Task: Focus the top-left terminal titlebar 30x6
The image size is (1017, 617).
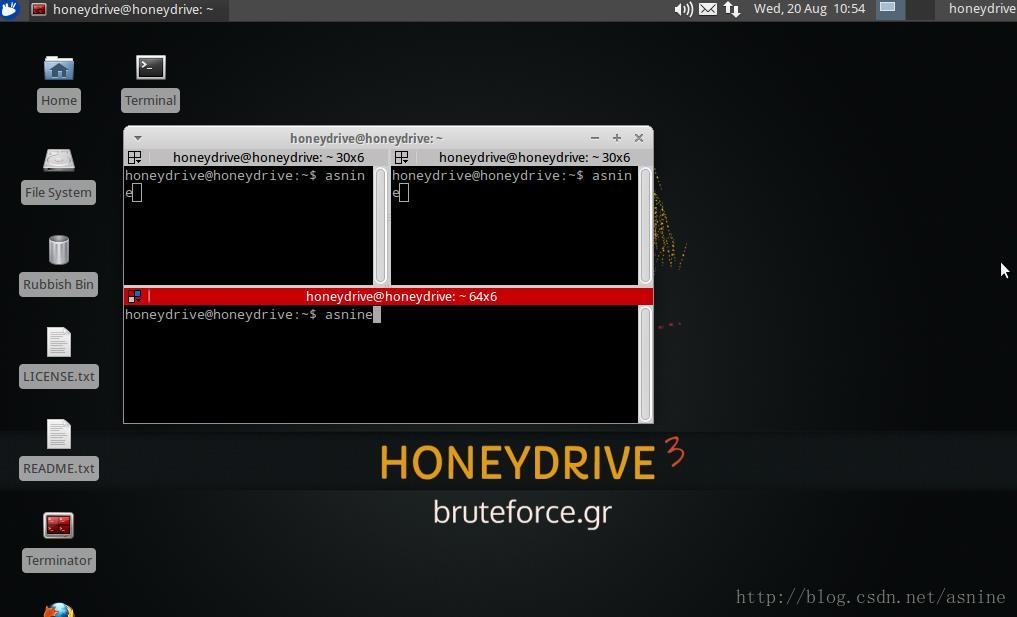Action: click(x=268, y=158)
